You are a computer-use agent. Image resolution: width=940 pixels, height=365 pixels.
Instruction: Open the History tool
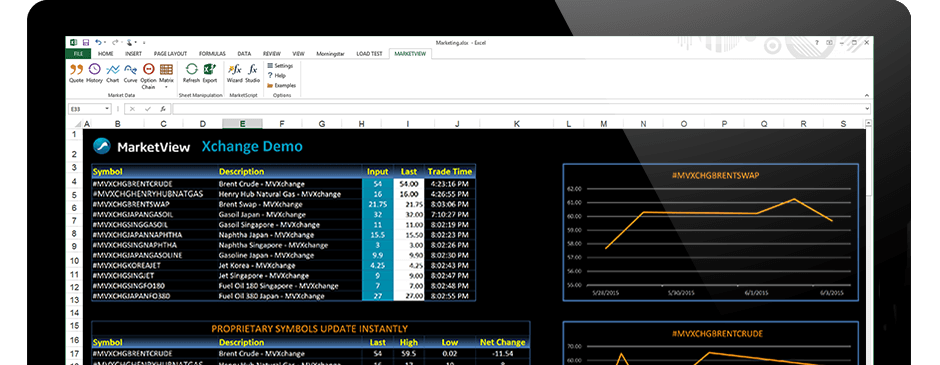click(x=94, y=73)
